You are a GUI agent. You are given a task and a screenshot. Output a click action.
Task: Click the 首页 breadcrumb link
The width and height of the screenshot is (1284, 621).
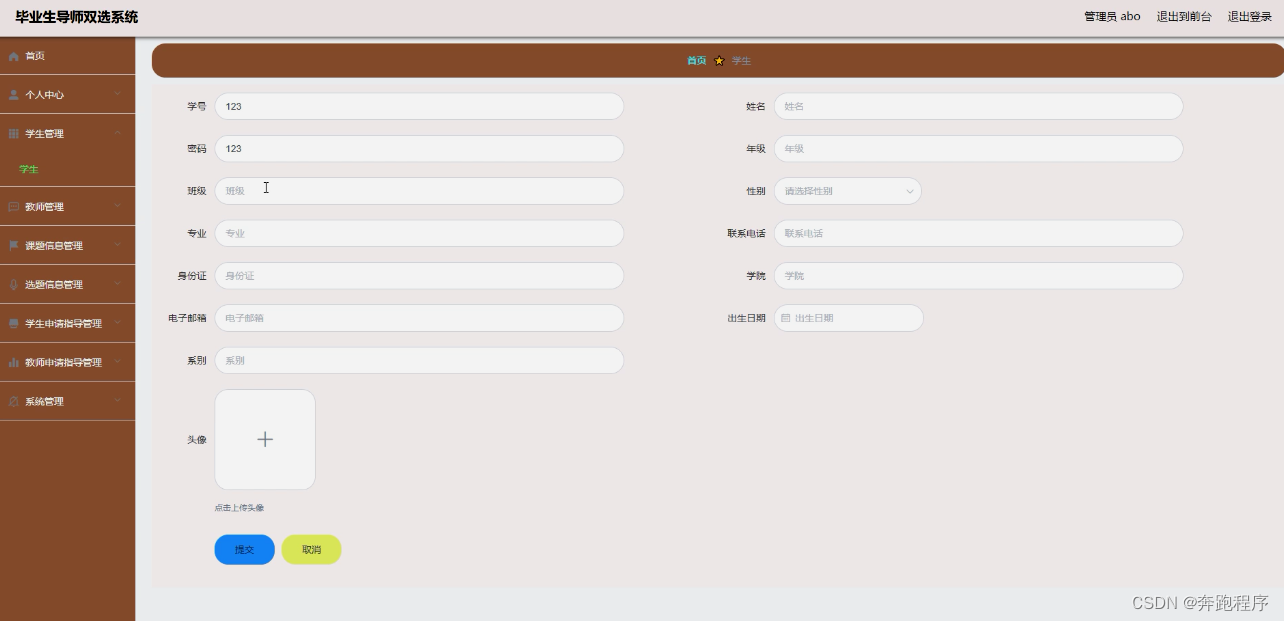696,61
